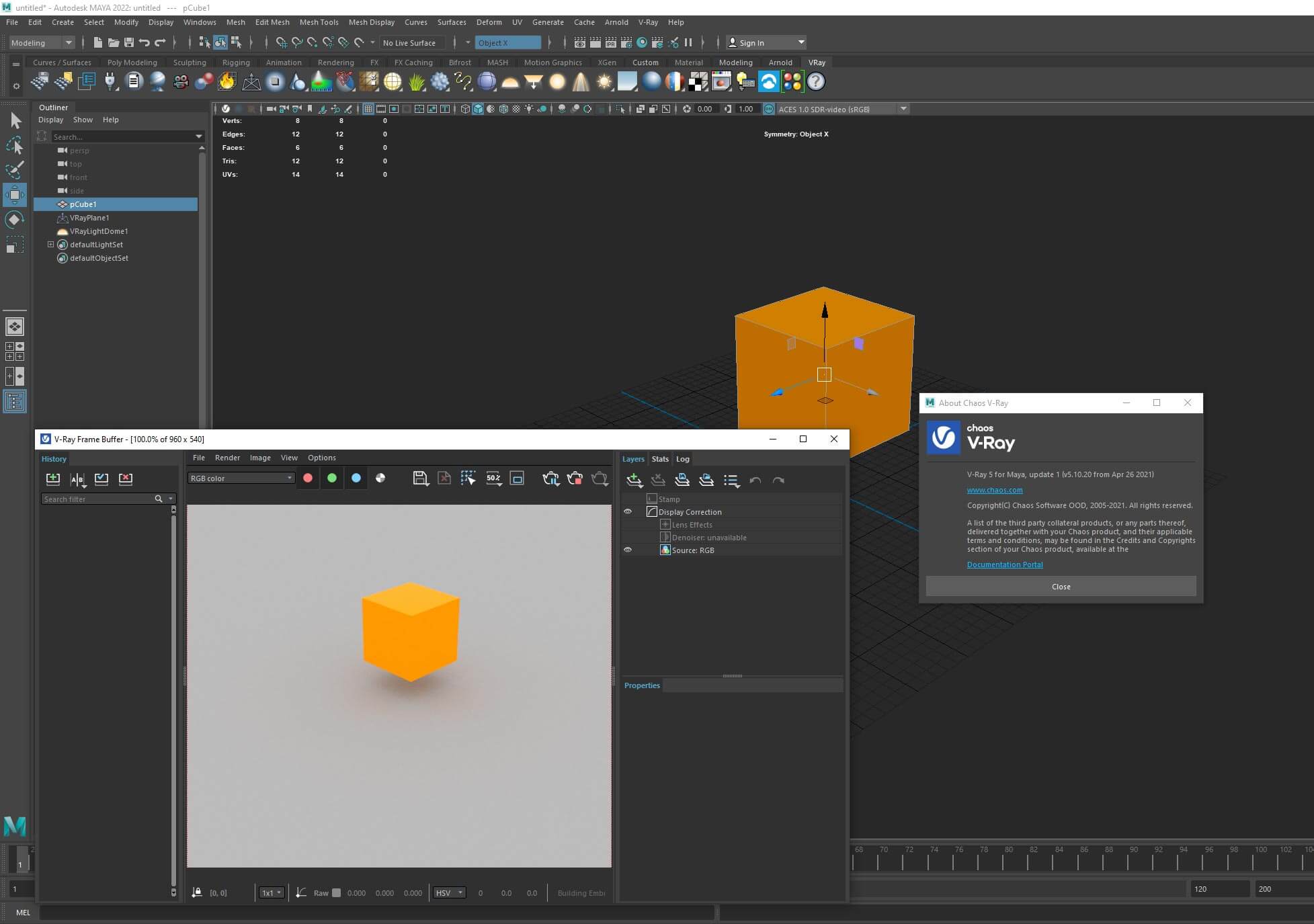Delete history image icon with red X
The image size is (1314, 924).
click(x=126, y=479)
